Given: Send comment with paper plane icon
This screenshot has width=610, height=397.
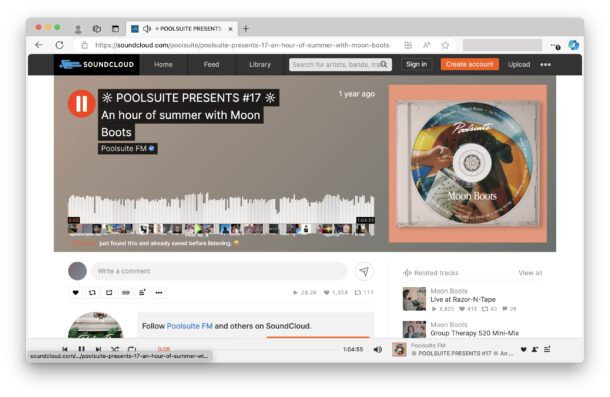Looking at the screenshot, I should tap(364, 271).
